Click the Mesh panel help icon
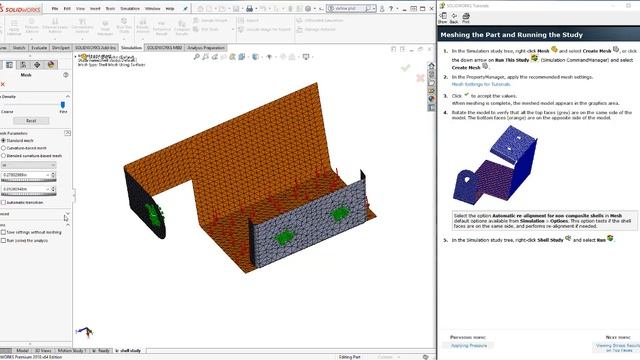This screenshot has width=640, height=360. [66, 75]
